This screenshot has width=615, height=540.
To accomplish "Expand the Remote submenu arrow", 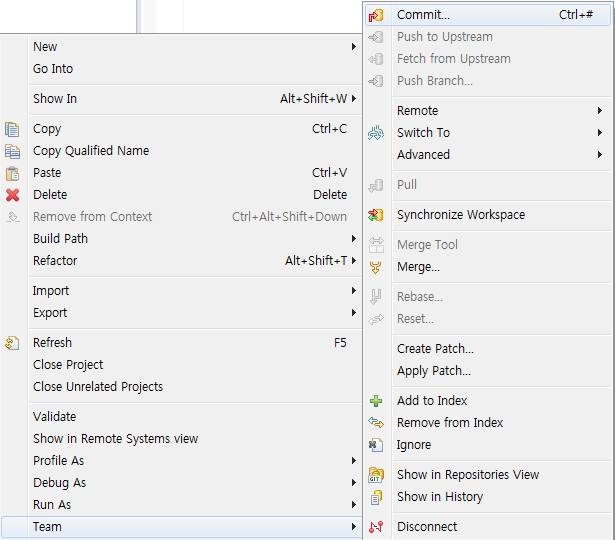I will pyautogui.click(x=600, y=111).
